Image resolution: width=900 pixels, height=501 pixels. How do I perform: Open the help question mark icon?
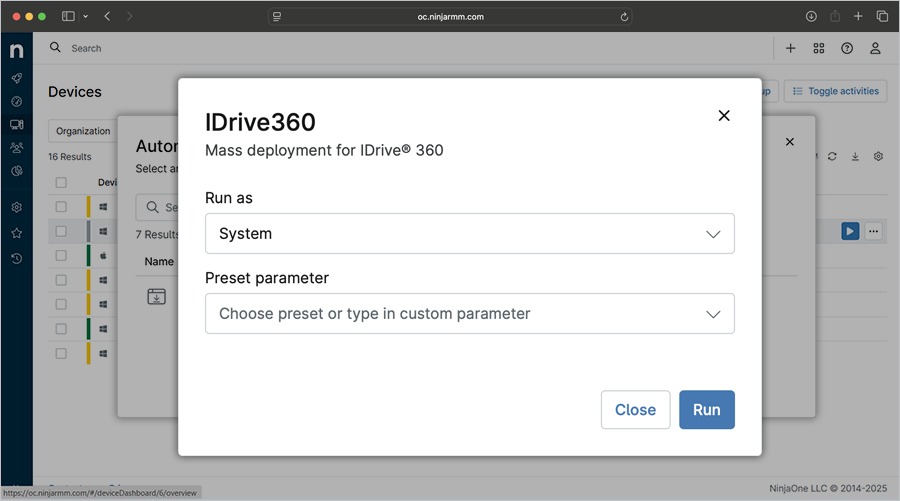(x=847, y=48)
